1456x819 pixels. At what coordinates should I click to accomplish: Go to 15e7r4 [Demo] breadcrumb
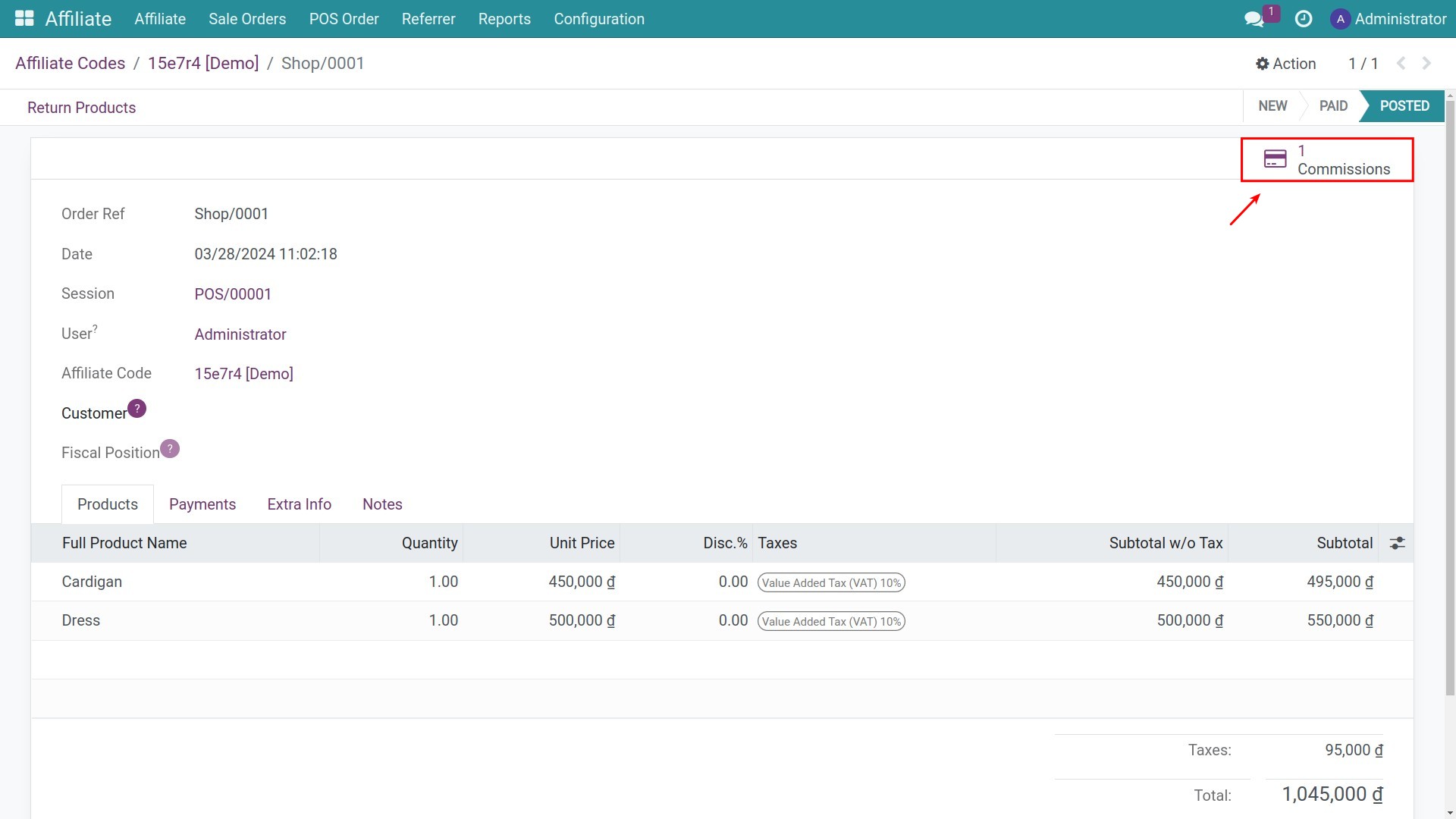[x=203, y=64]
